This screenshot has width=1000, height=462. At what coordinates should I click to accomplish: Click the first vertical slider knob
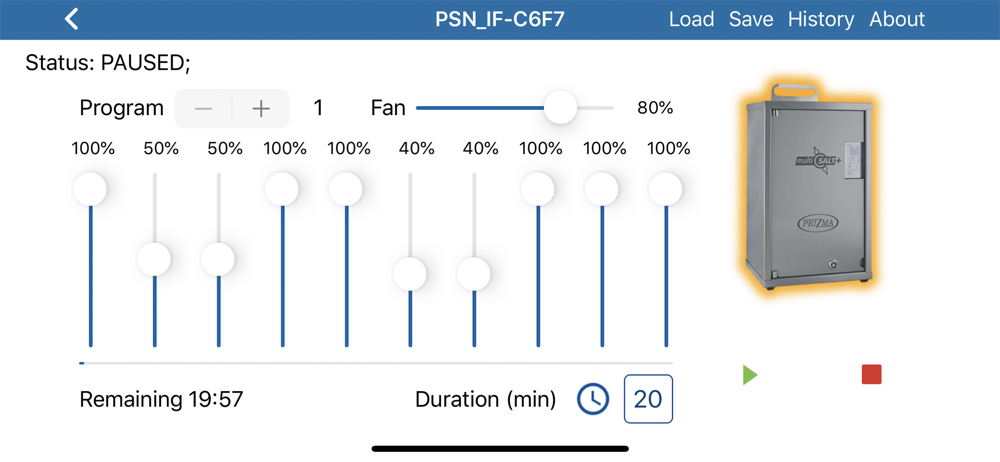[90, 188]
